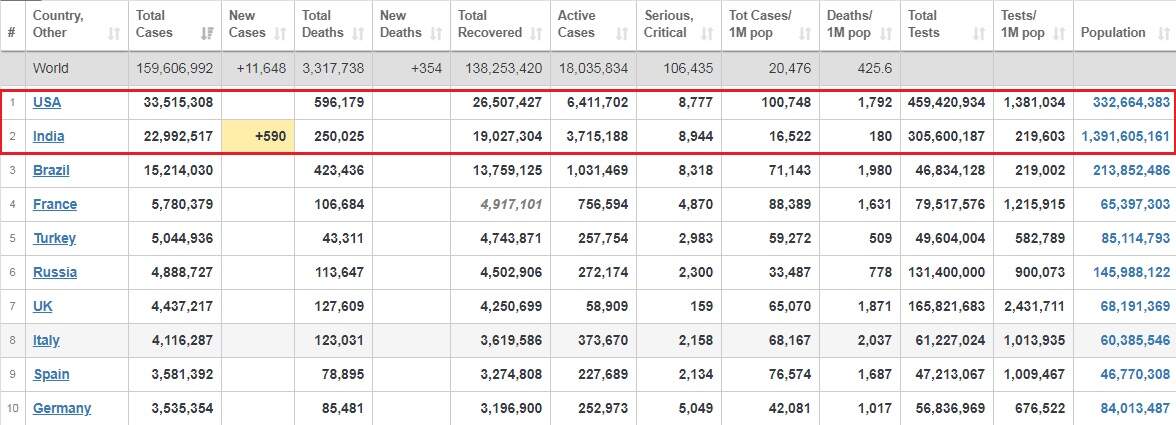Image resolution: width=1176 pixels, height=425 pixels.
Task: Click the World summary row label
Action: pos(50,68)
